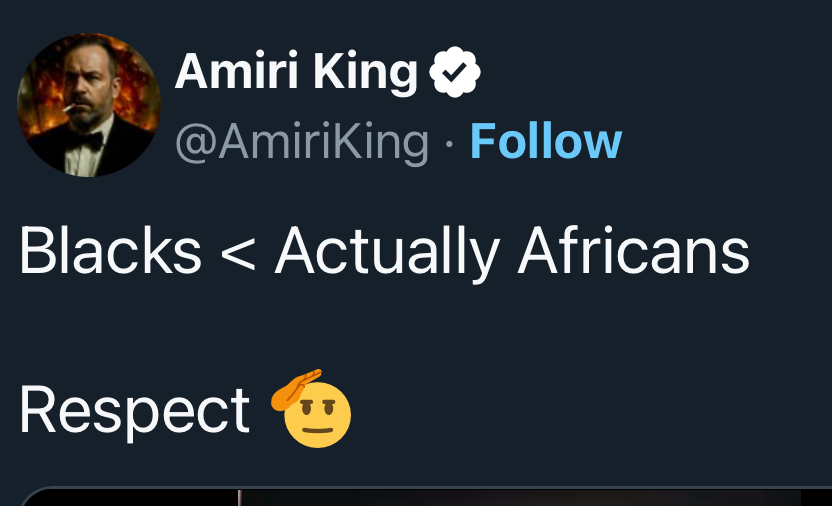Click the less-than symbol in tweet
Image resolution: width=832 pixels, height=506 pixels.
point(237,253)
